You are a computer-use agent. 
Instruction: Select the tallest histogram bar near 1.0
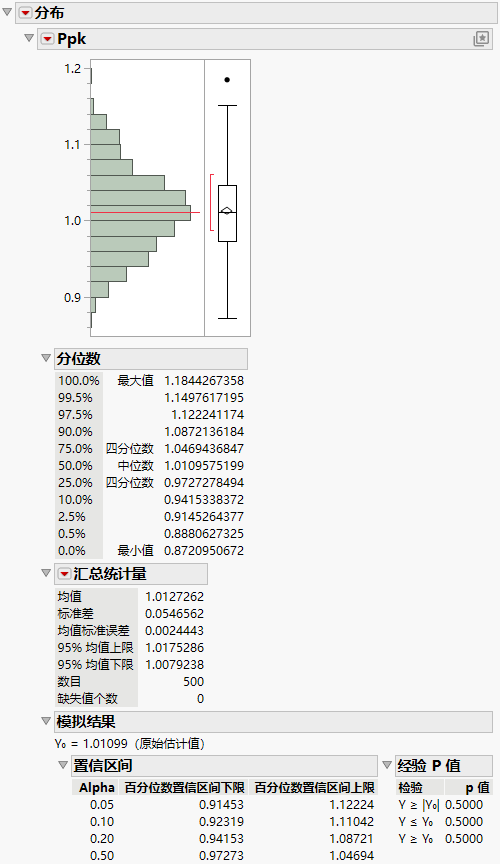click(141, 213)
